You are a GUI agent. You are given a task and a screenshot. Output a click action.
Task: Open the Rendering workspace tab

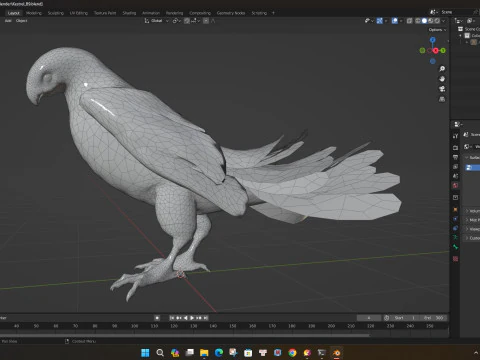click(175, 13)
